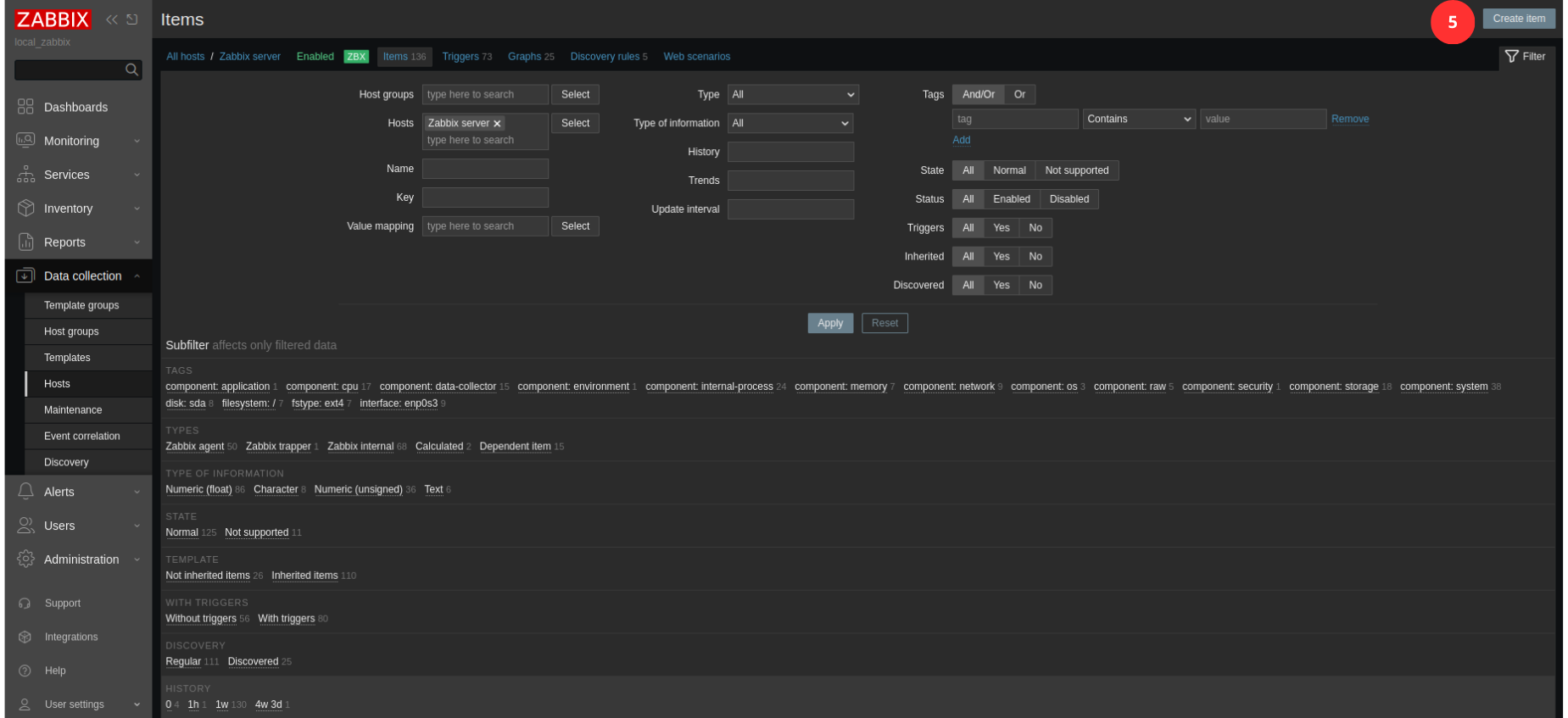Switch to Discovery rules tab

pyautogui.click(x=608, y=57)
